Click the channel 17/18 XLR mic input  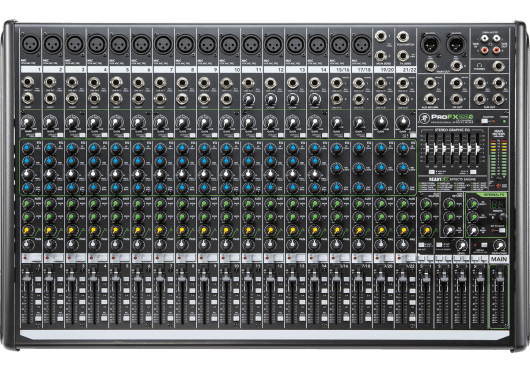coord(361,44)
